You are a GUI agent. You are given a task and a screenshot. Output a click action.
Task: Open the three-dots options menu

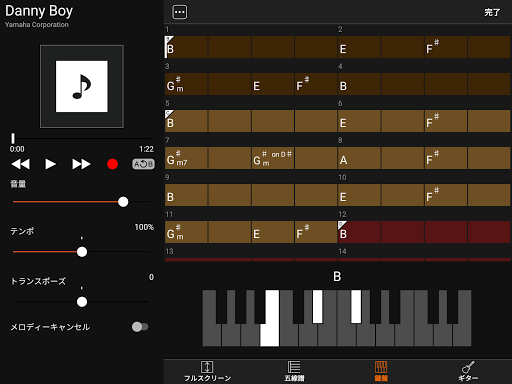pos(180,12)
